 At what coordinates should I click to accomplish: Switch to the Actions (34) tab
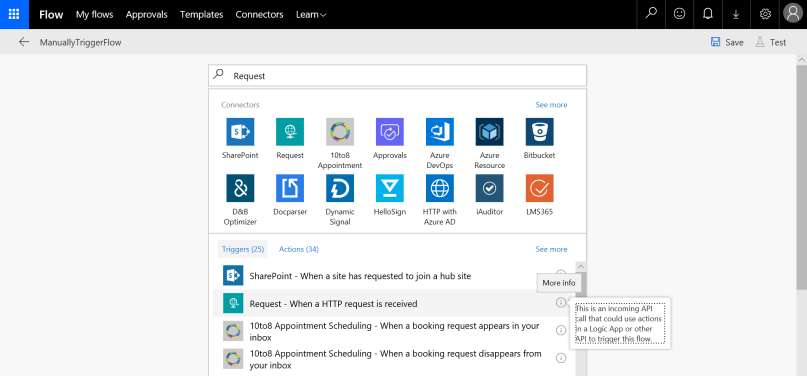(299, 249)
